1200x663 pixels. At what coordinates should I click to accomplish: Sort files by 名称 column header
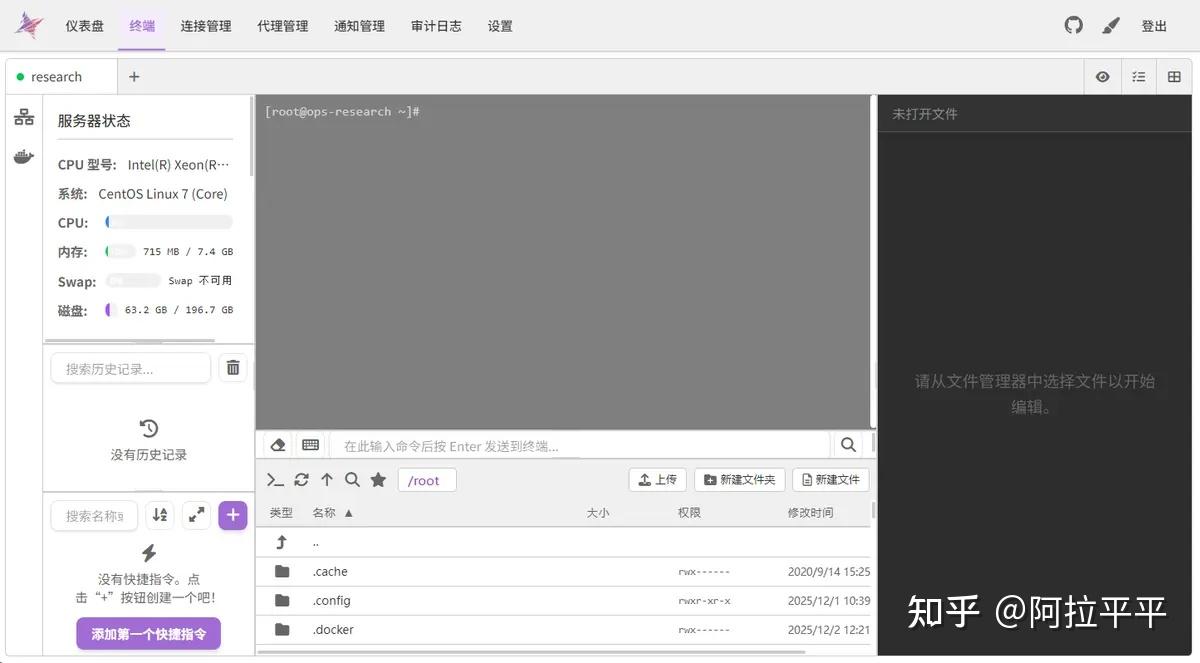(x=333, y=512)
